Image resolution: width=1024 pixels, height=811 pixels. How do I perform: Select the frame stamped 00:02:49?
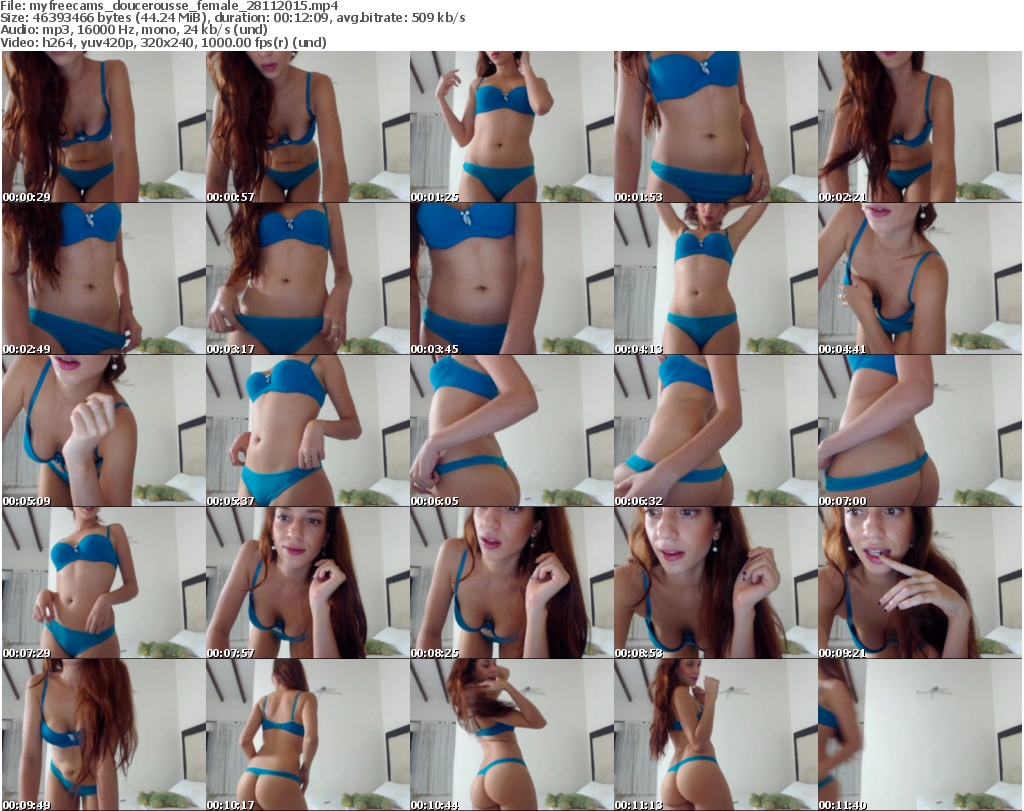pos(104,279)
